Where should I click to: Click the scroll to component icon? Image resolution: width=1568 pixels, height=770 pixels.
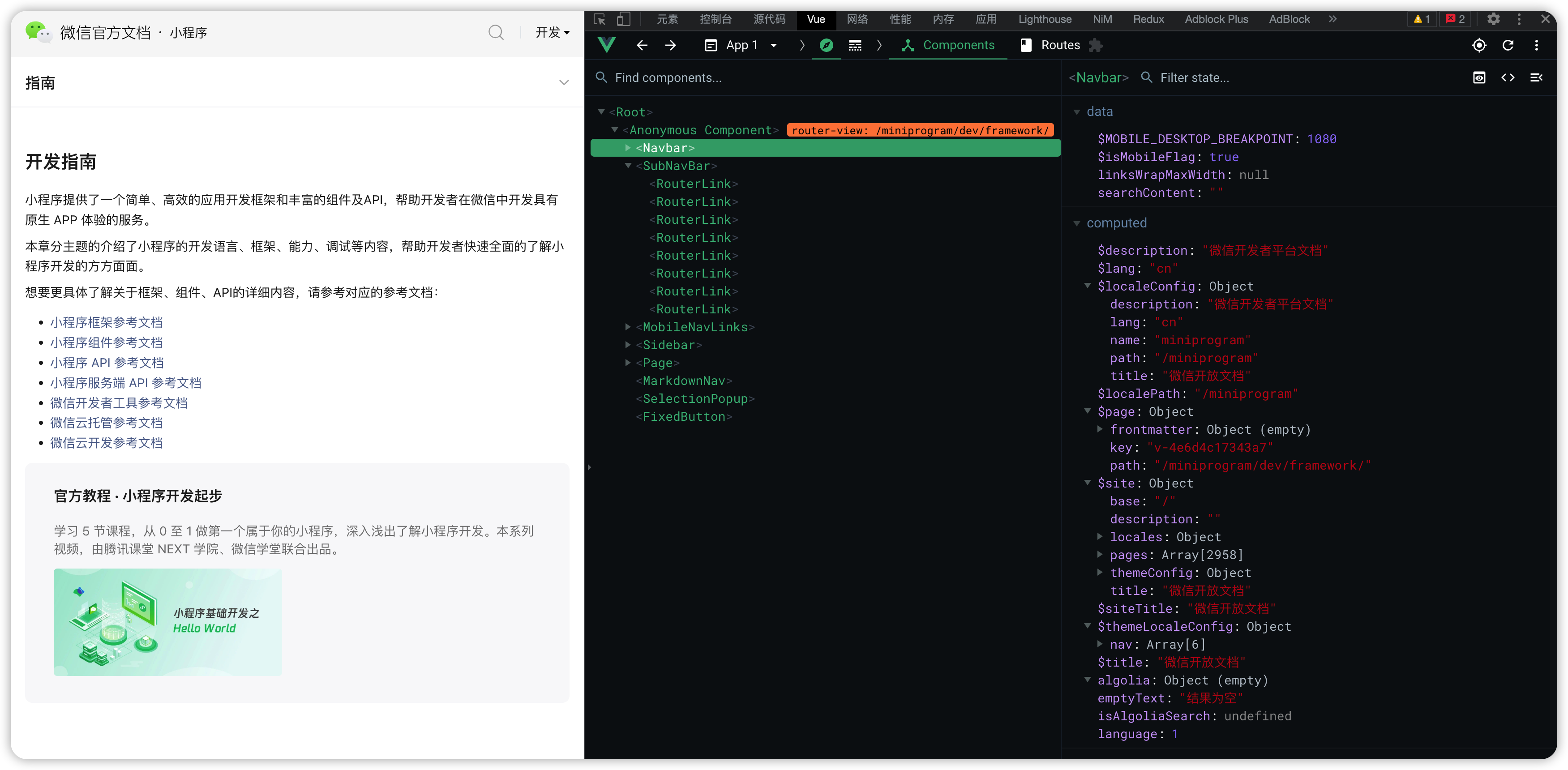click(1479, 78)
